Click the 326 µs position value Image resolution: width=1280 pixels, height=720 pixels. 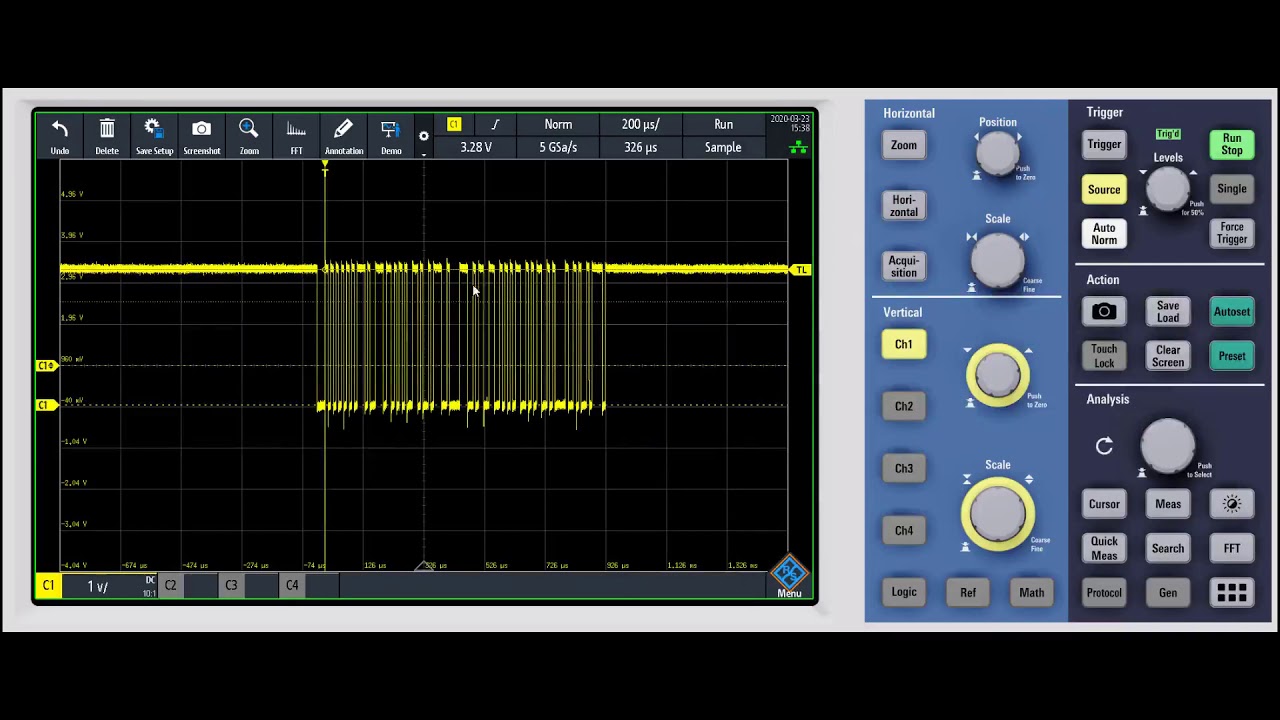tap(640, 147)
